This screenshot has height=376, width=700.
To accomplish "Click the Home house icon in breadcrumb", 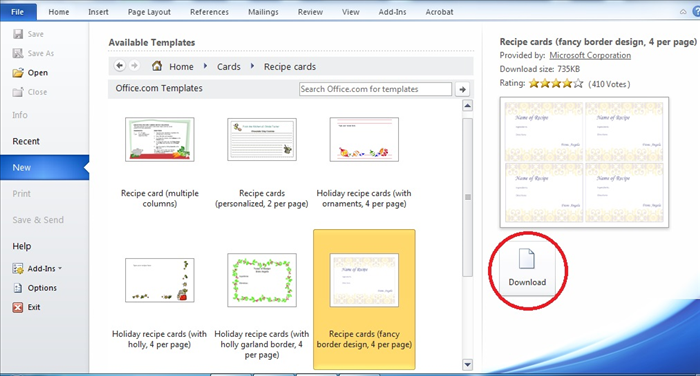I will coord(157,66).
